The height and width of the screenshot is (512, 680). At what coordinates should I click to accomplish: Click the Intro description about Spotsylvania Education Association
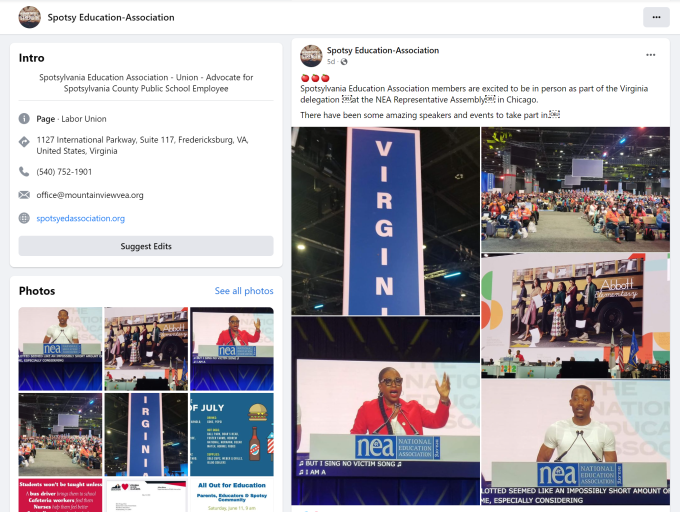[146, 83]
